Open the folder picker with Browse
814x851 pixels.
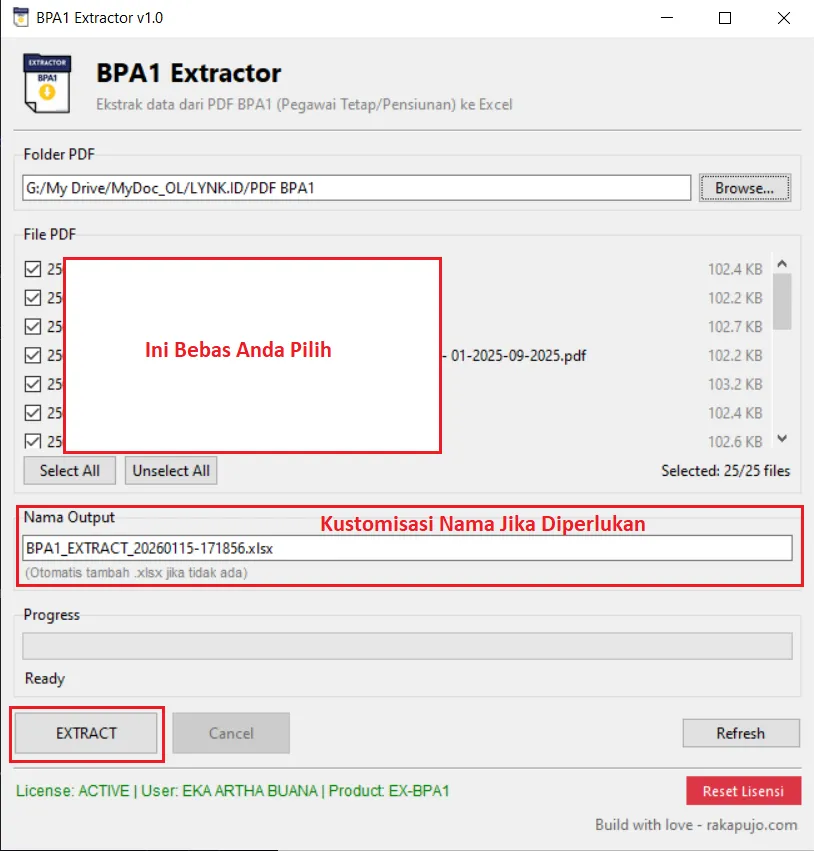745,188
